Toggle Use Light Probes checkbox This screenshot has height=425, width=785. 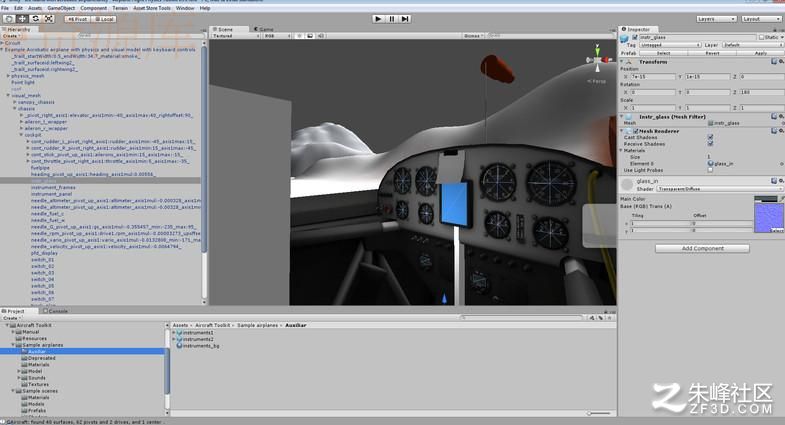[x=710, y=170]
